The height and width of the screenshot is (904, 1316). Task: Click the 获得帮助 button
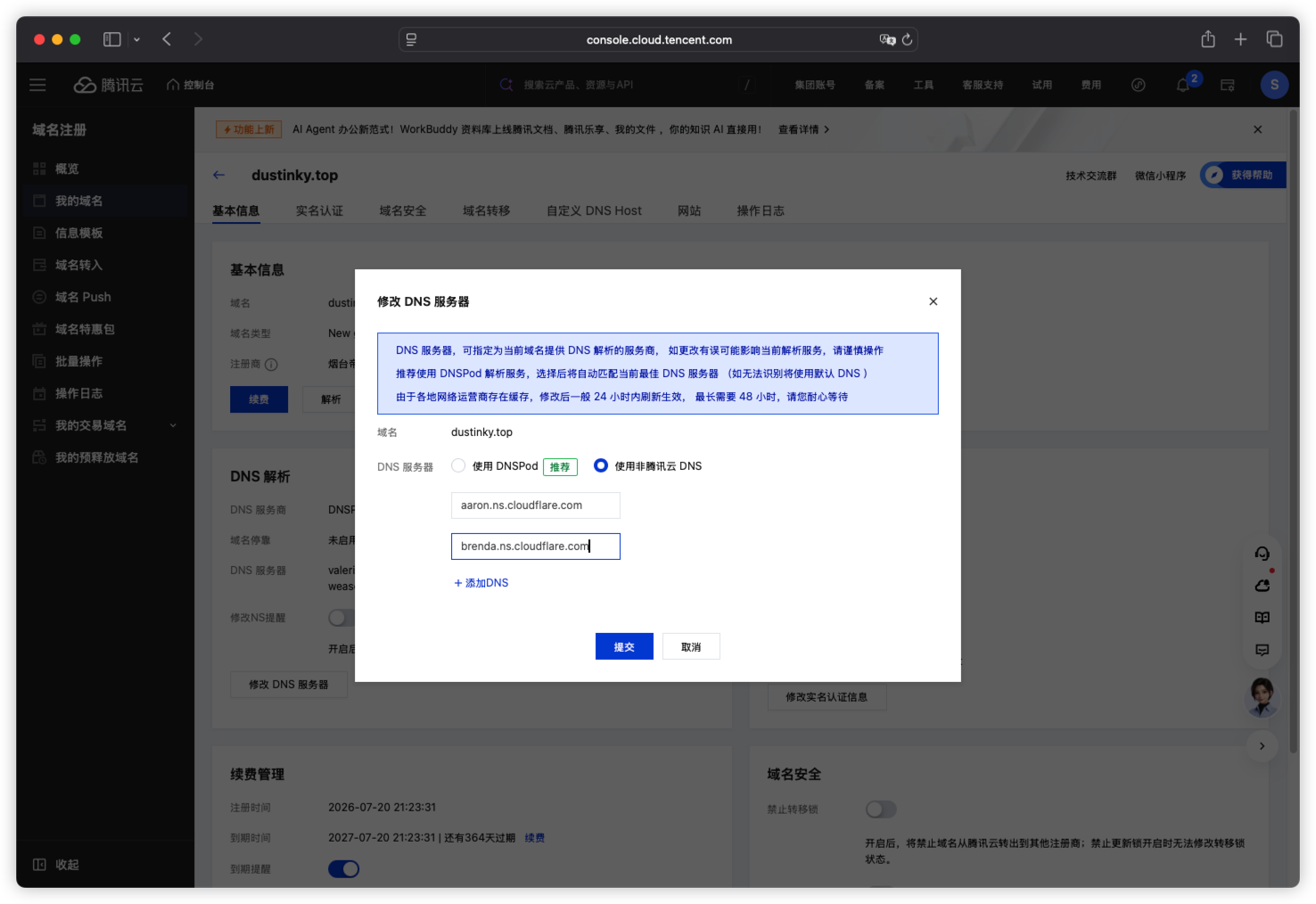tap(1243, 175)
